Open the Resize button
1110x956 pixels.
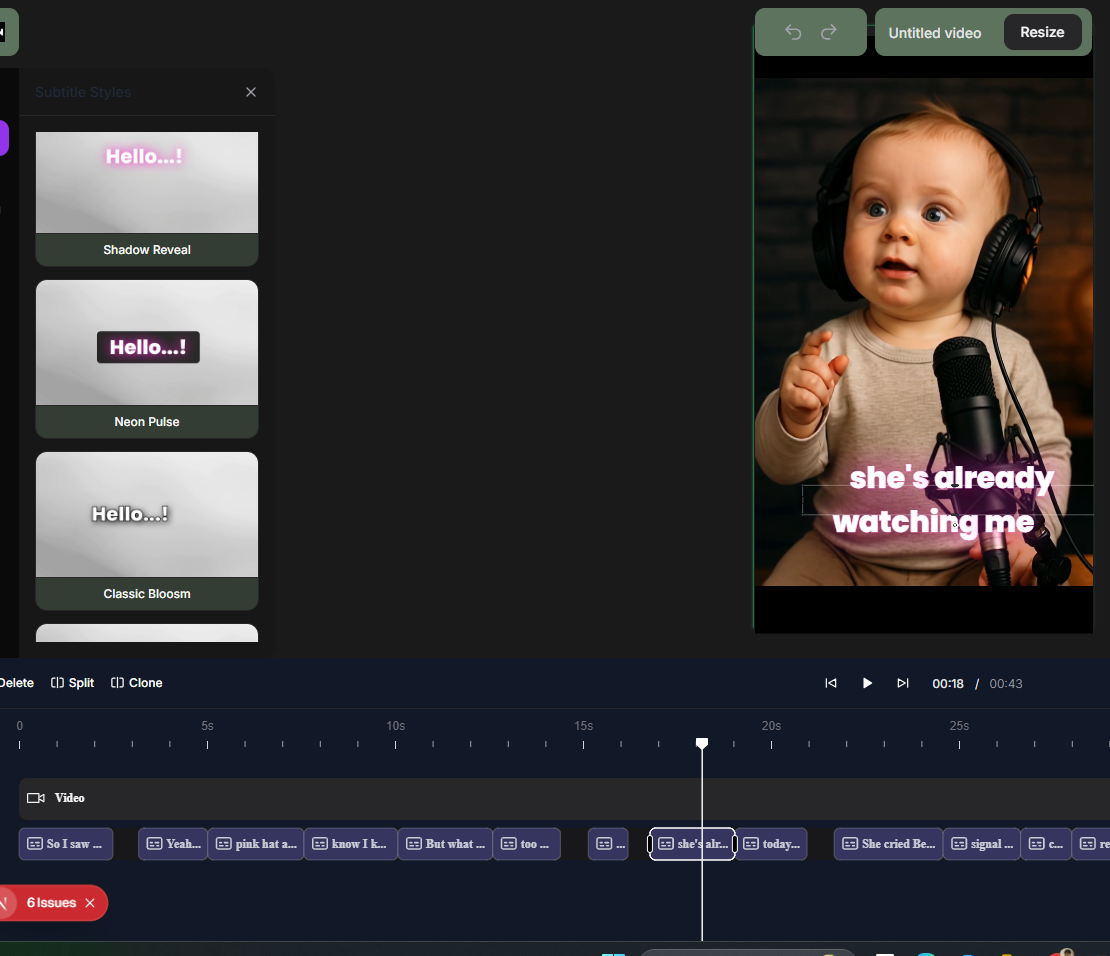[1042, 32]
